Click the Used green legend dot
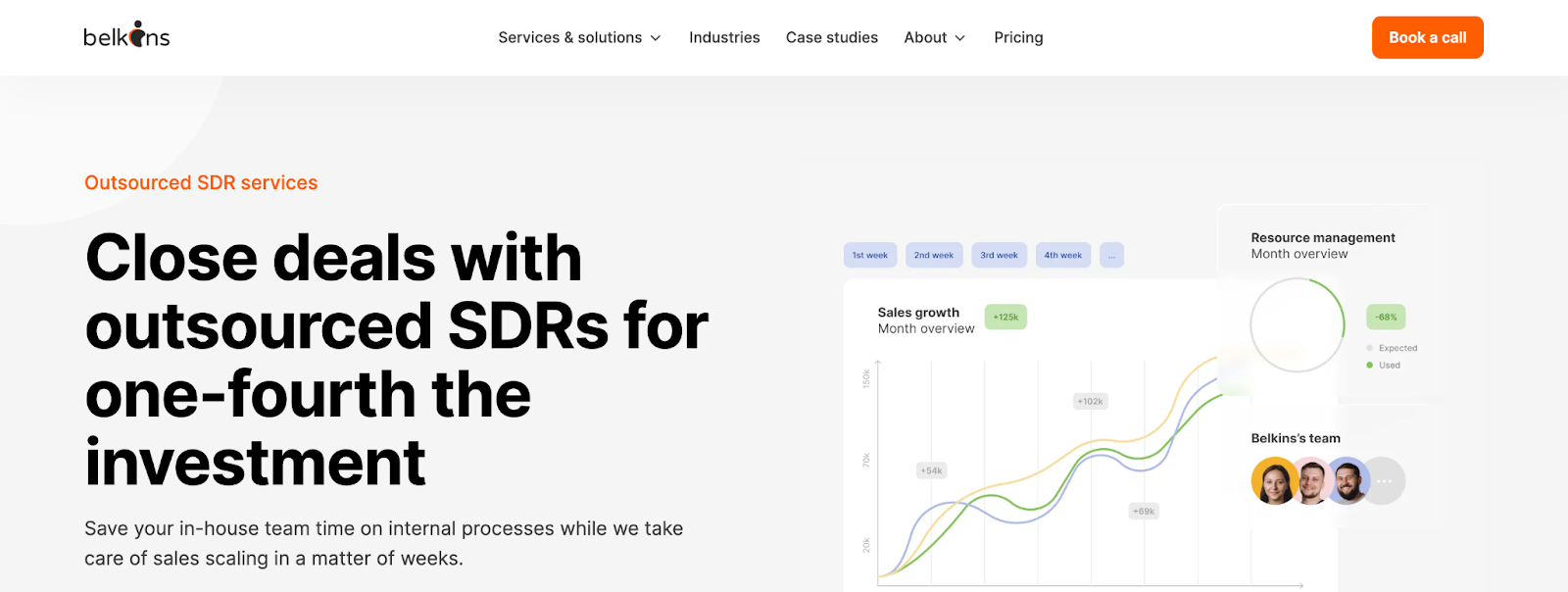The image size is (1568, 592). click(x=1369, y=365)
